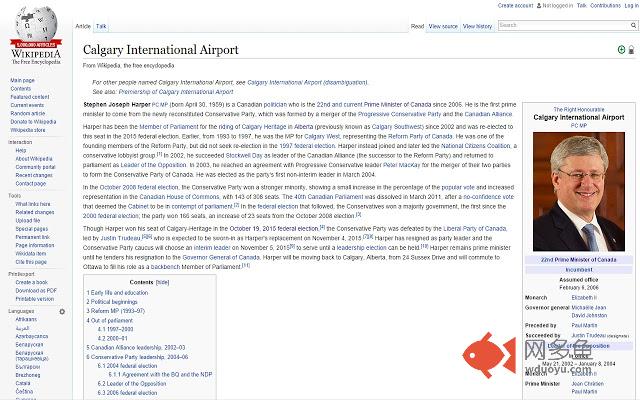Open Current events sidebar link
This screenshot has width=640, height=400.
coord(27,105)
